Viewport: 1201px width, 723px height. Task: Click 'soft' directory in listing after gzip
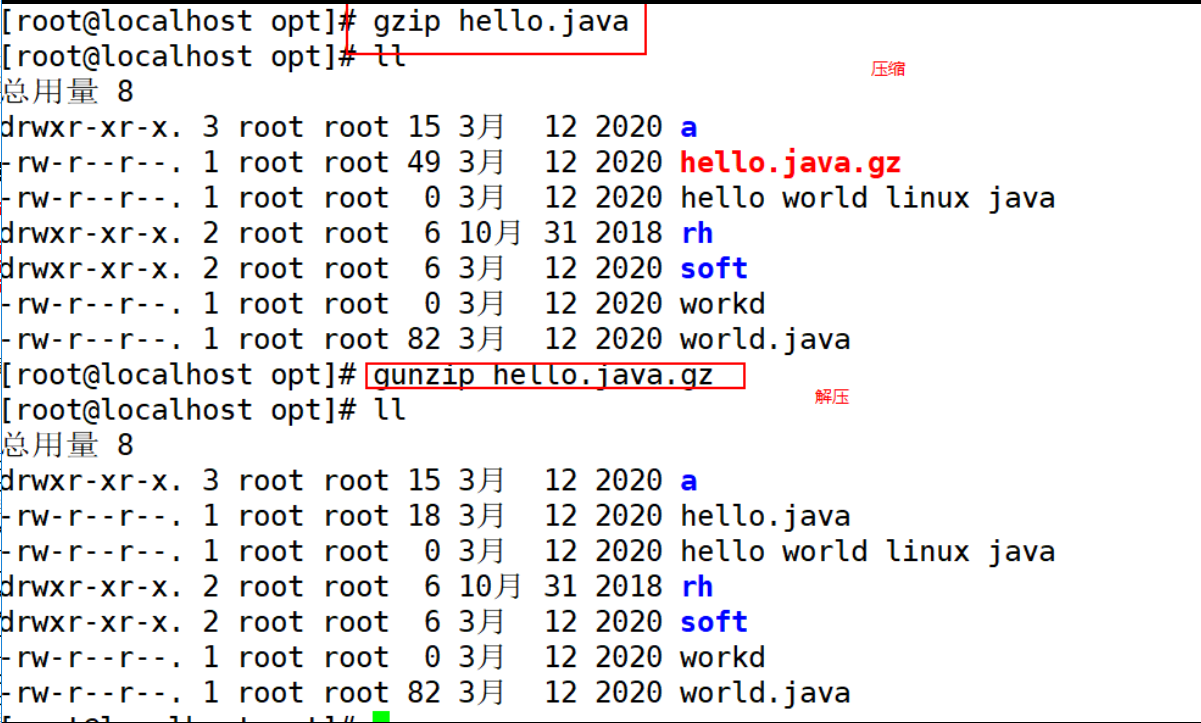pos(714,268)
